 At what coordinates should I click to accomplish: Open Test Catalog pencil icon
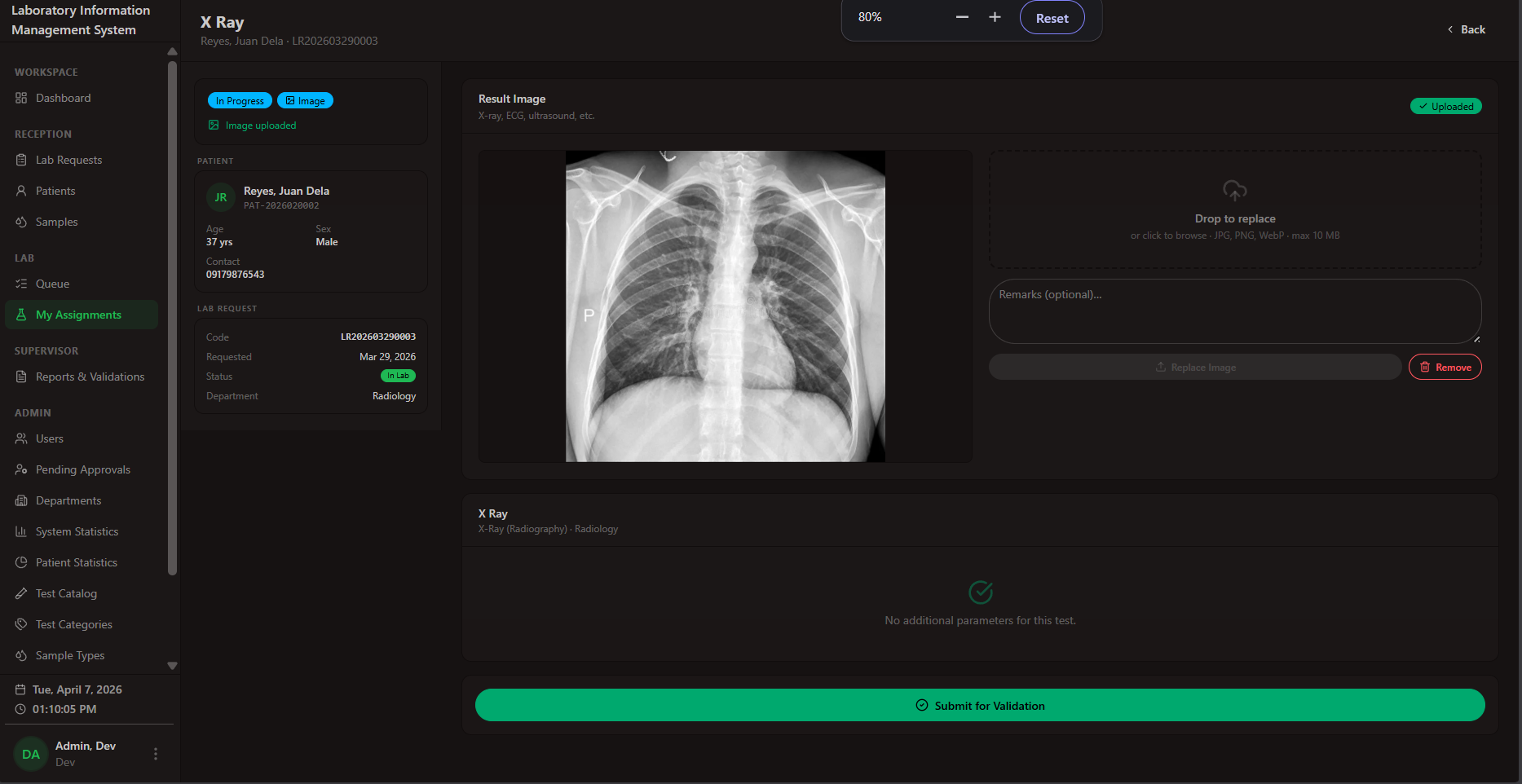click(x=21, y=593)
